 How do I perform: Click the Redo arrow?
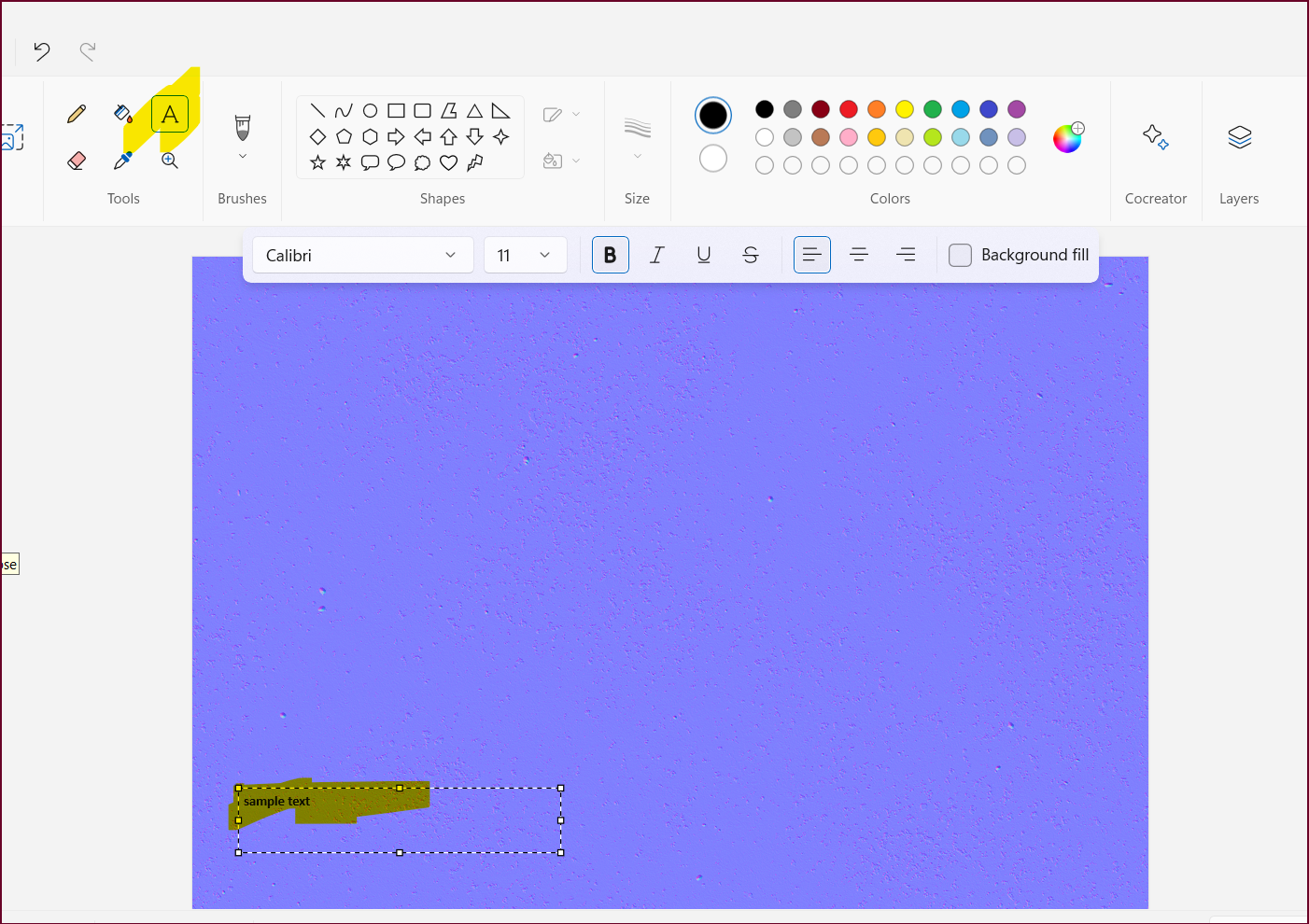(88, 51)
